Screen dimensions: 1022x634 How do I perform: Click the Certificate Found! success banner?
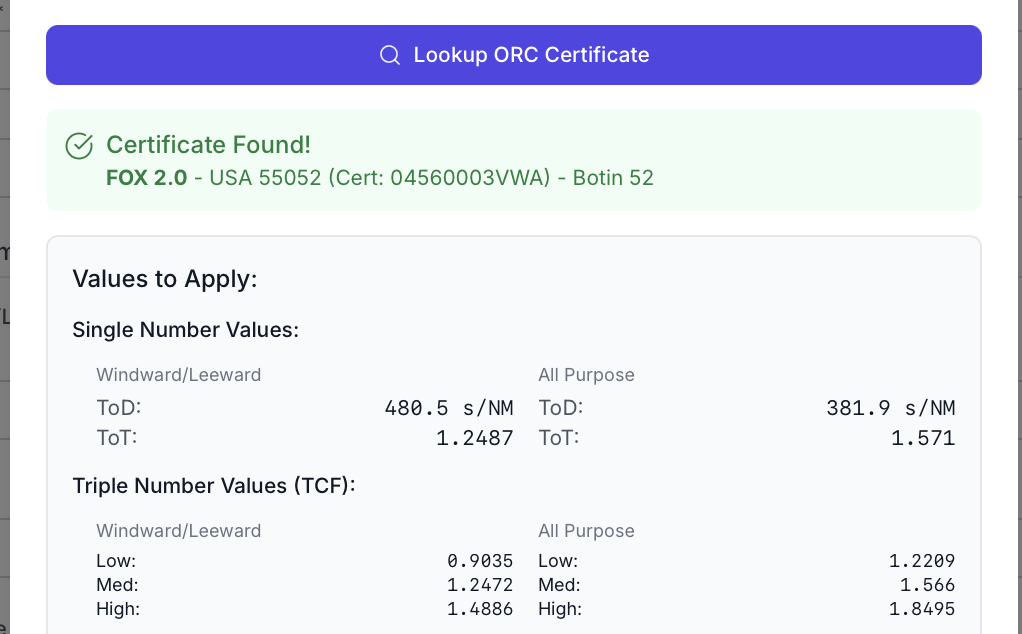click(x=514, y=160)
